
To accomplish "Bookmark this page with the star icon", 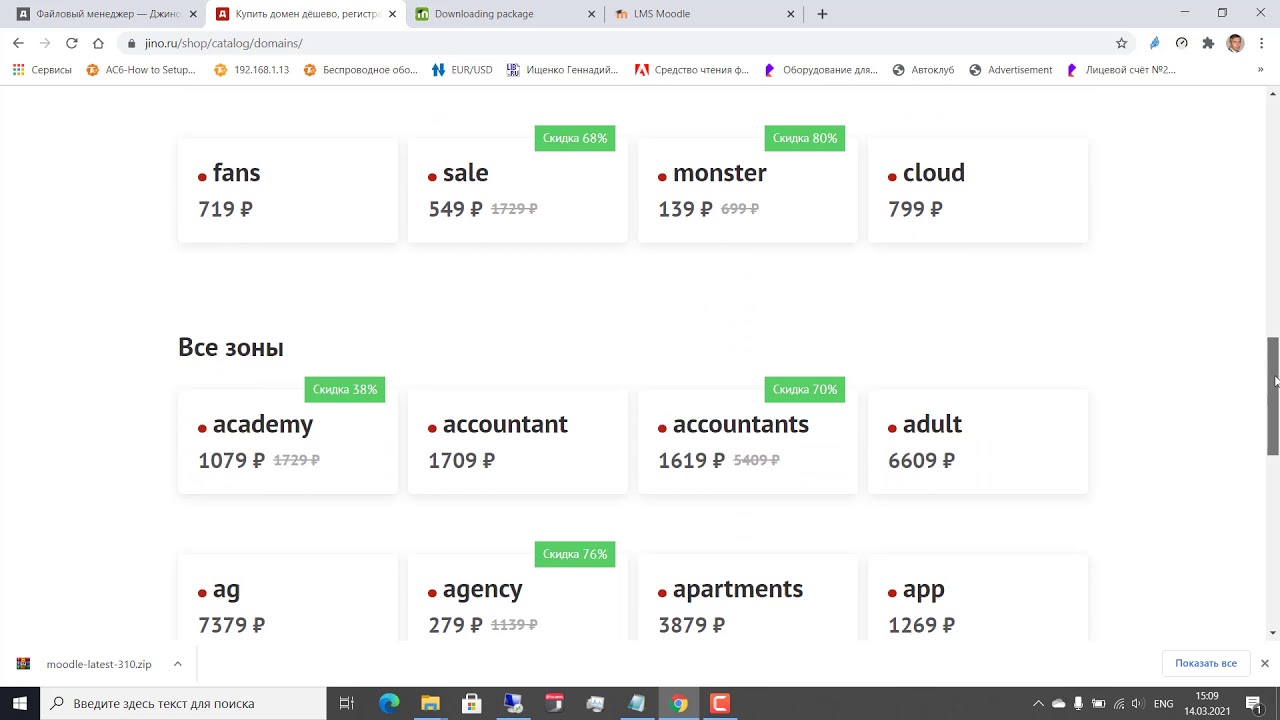I will tap(1121, 43).
